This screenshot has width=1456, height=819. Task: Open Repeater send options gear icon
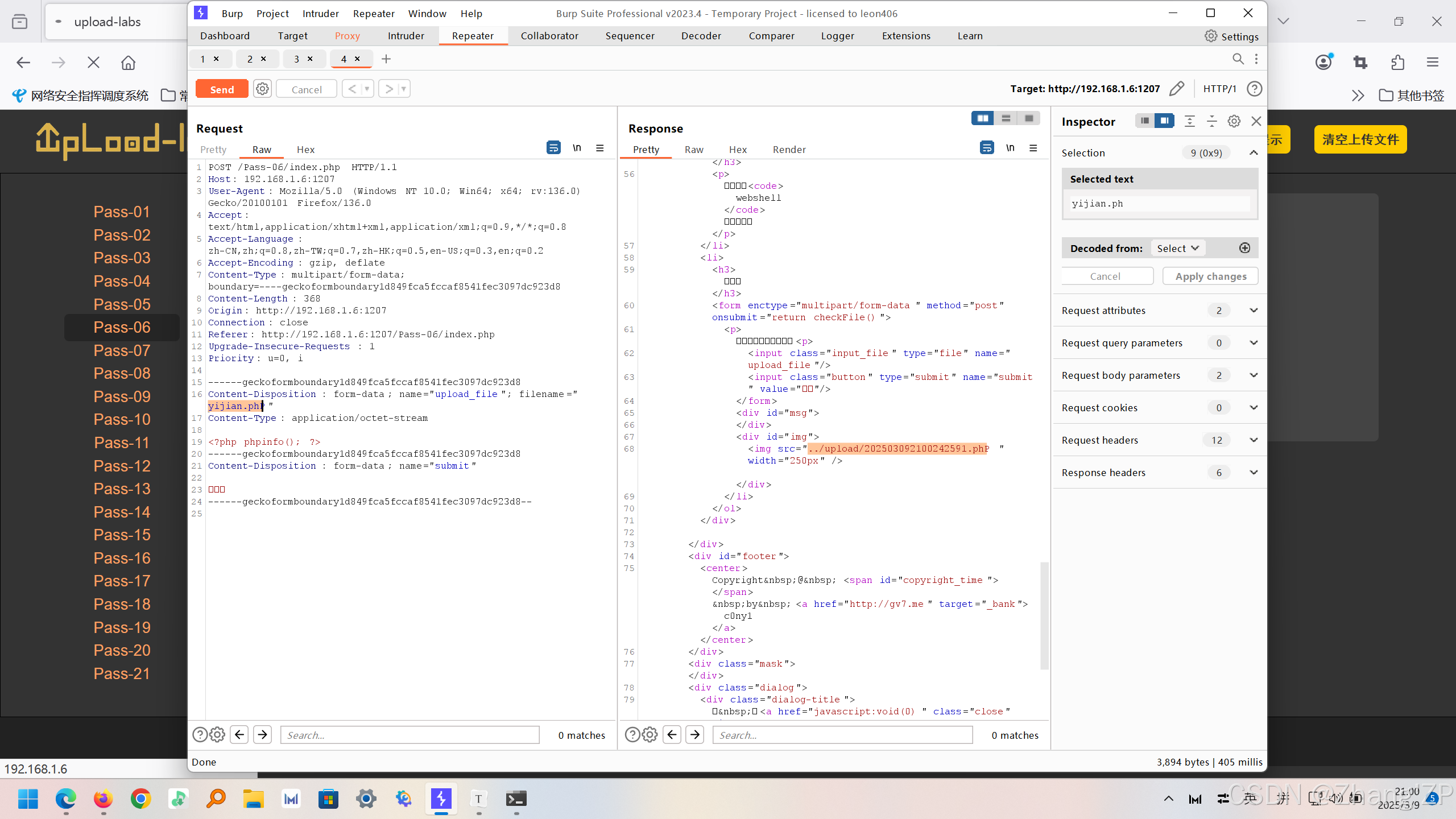pos(262,89)
